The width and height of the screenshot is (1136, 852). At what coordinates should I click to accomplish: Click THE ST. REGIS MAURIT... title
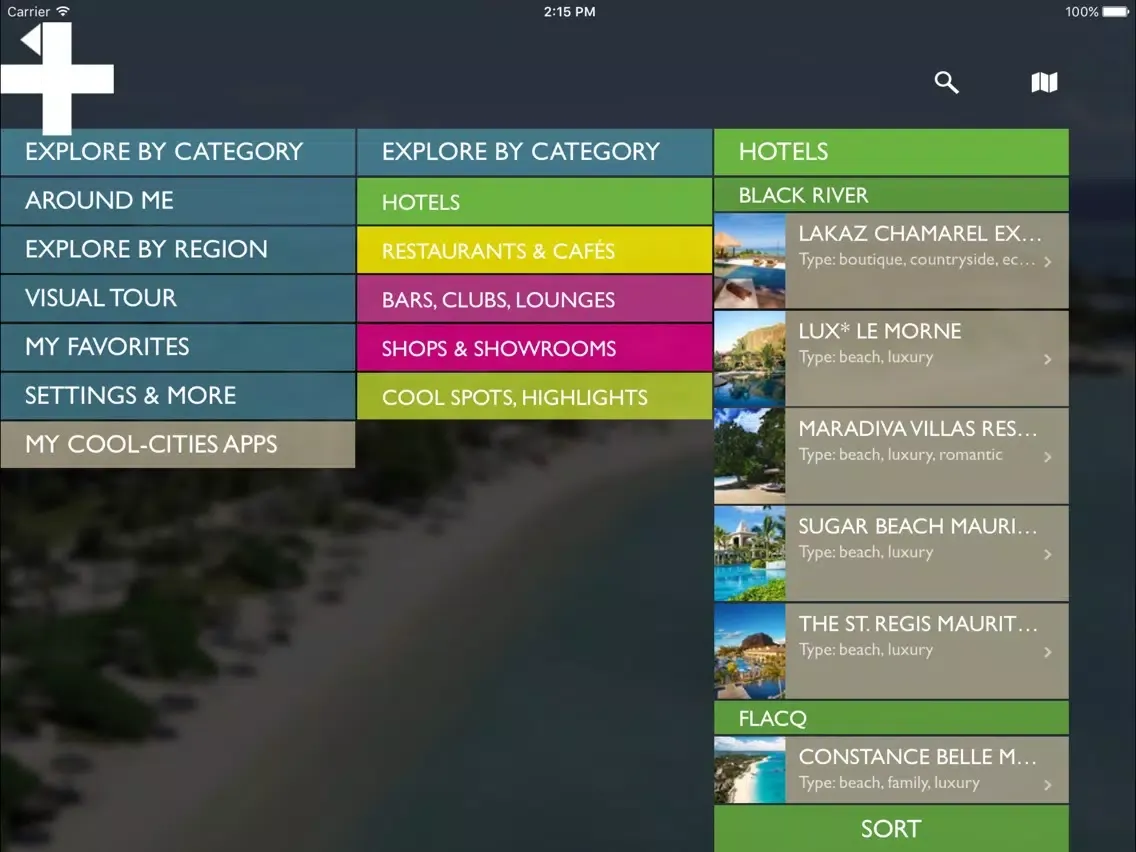[918, 624]
